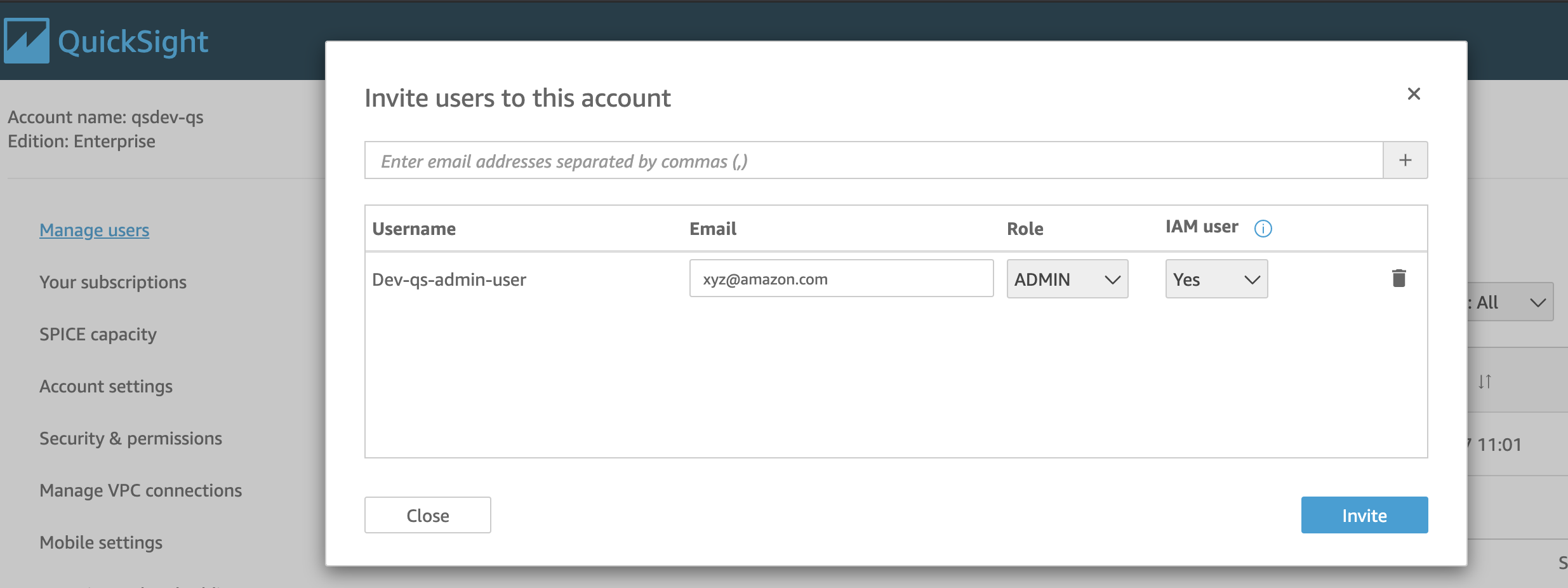Open the IAM user info icon
This screenshot has height=588, width=1568.
[1263, 228]
